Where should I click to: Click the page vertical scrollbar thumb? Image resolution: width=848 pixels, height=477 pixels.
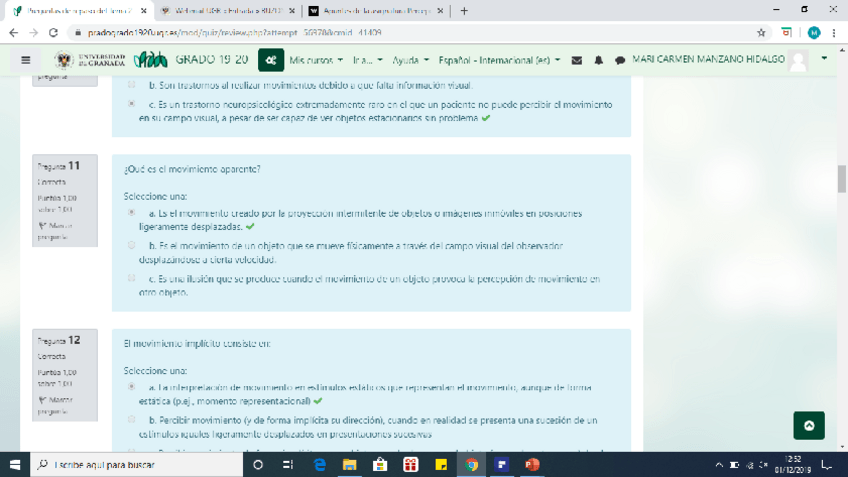pyautogui.click(x=842, y=178)
